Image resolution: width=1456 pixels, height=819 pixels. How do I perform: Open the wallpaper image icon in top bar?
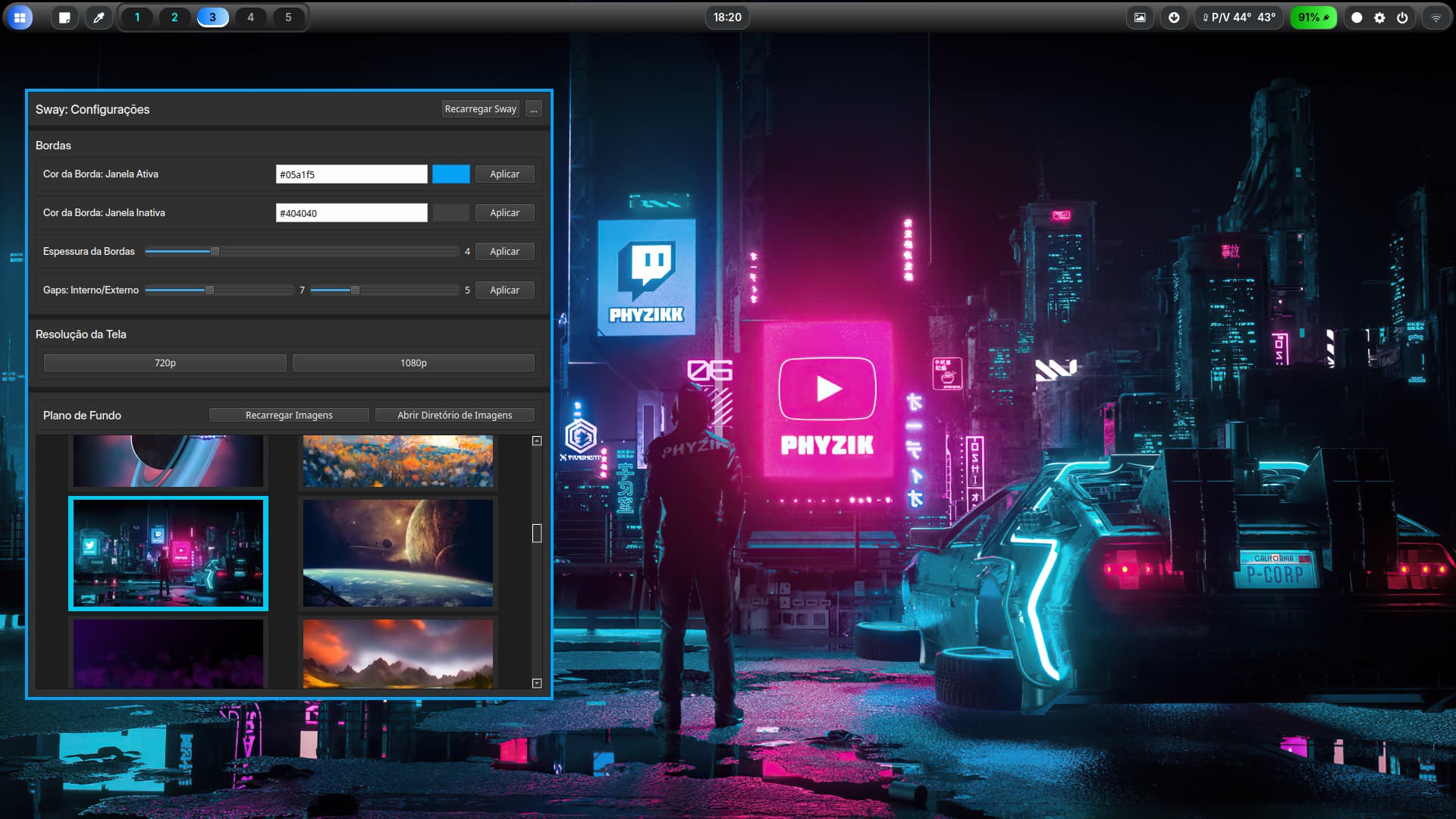click(x=1140, y=17)
